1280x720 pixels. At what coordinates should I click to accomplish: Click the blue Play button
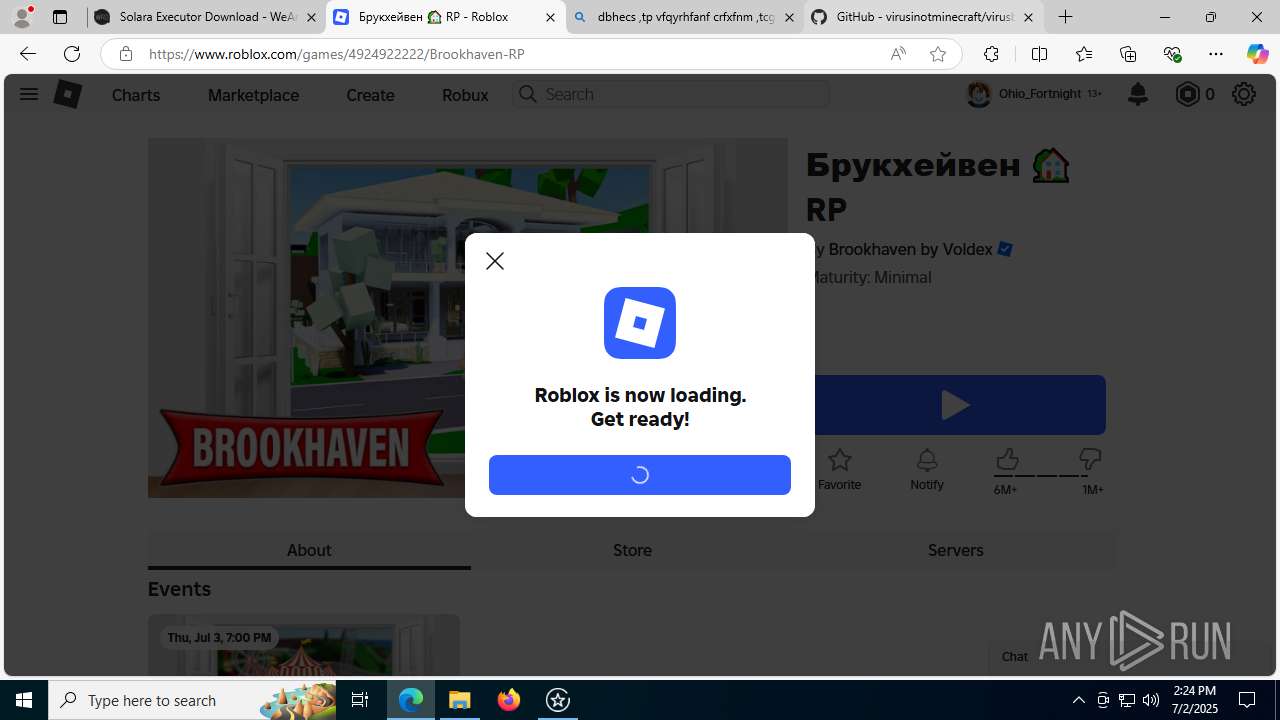point(956,405)
